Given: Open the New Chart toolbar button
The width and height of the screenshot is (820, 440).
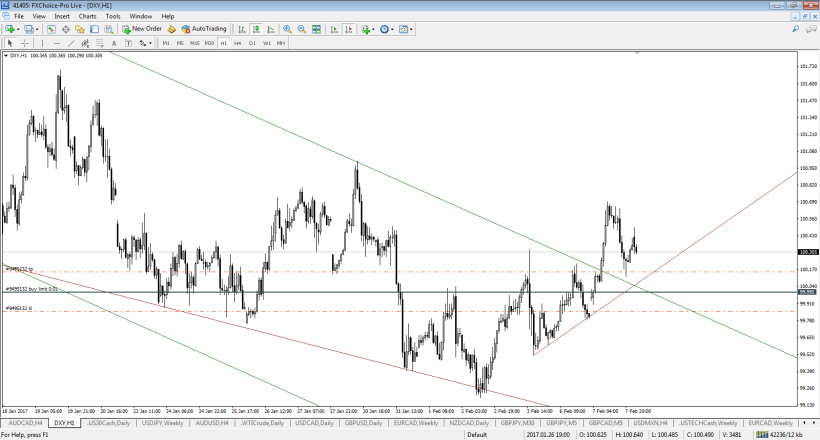Looking at the screenshot, I should pos(9,29).
